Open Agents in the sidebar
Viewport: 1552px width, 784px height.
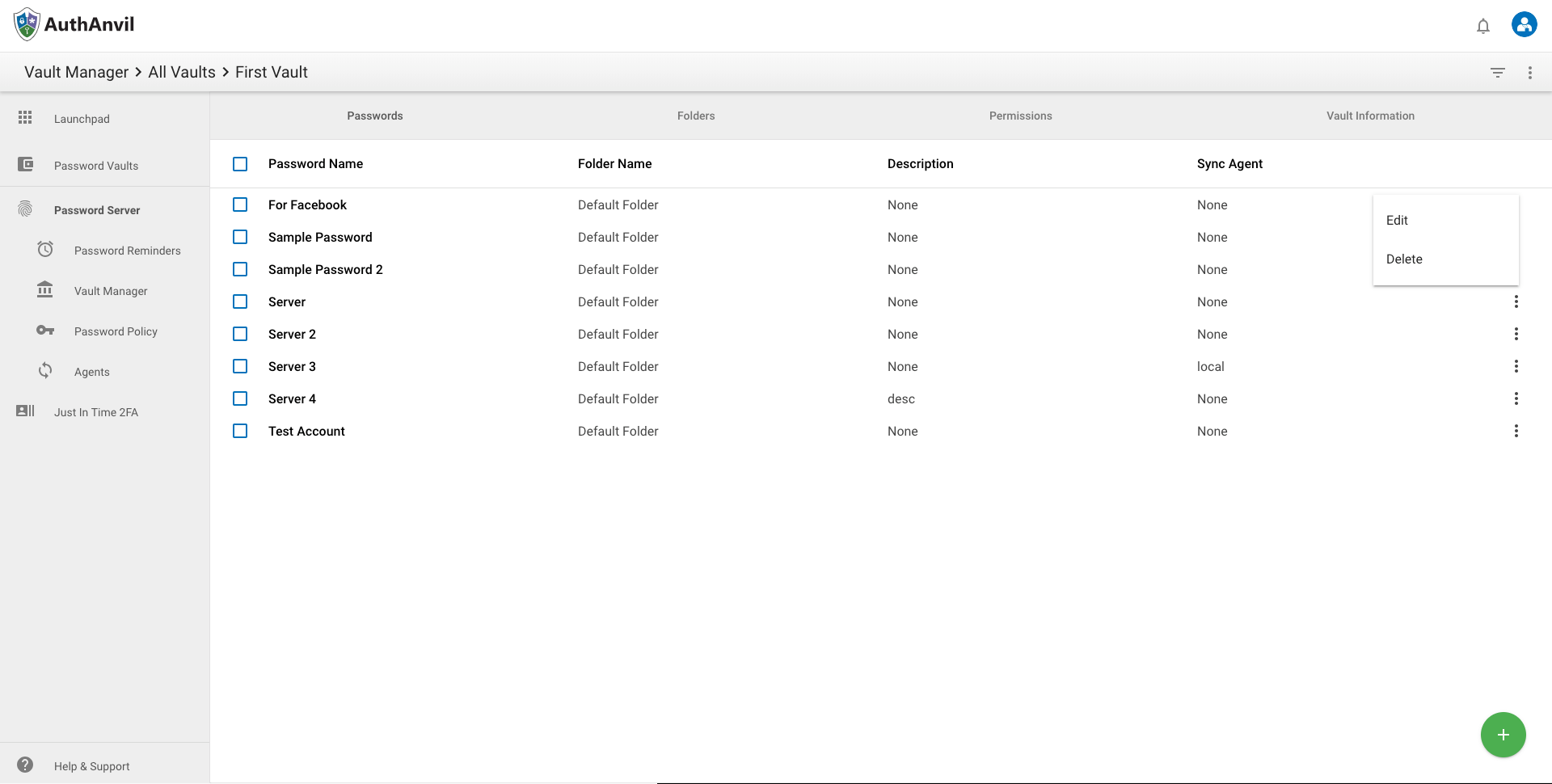92,372
